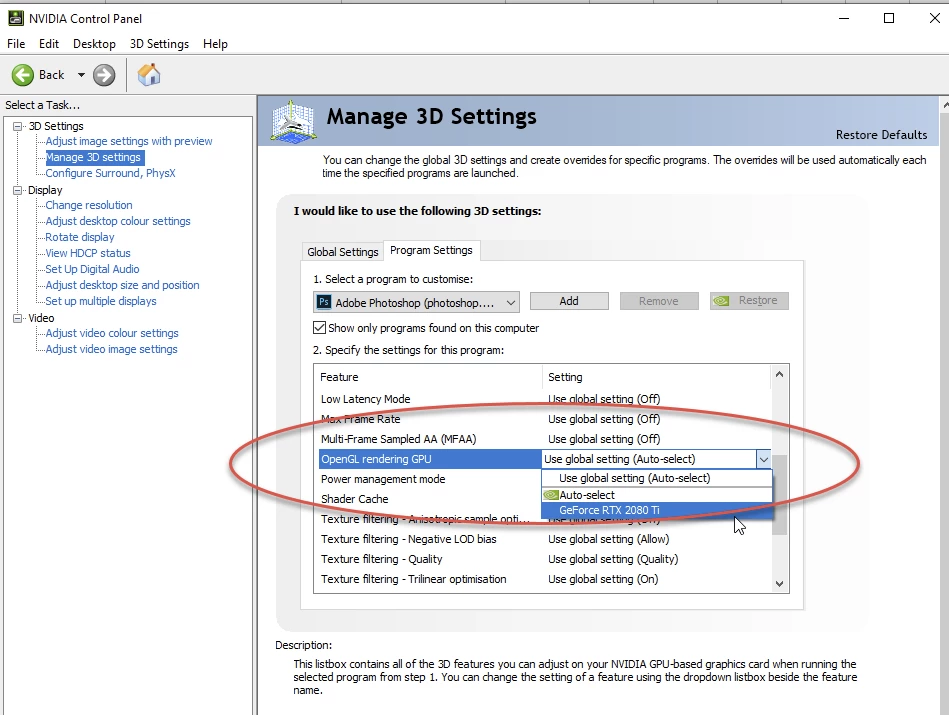Toggle Show only programs found on this computer
This screenshot has width=949, height=715.
point(319,328)
